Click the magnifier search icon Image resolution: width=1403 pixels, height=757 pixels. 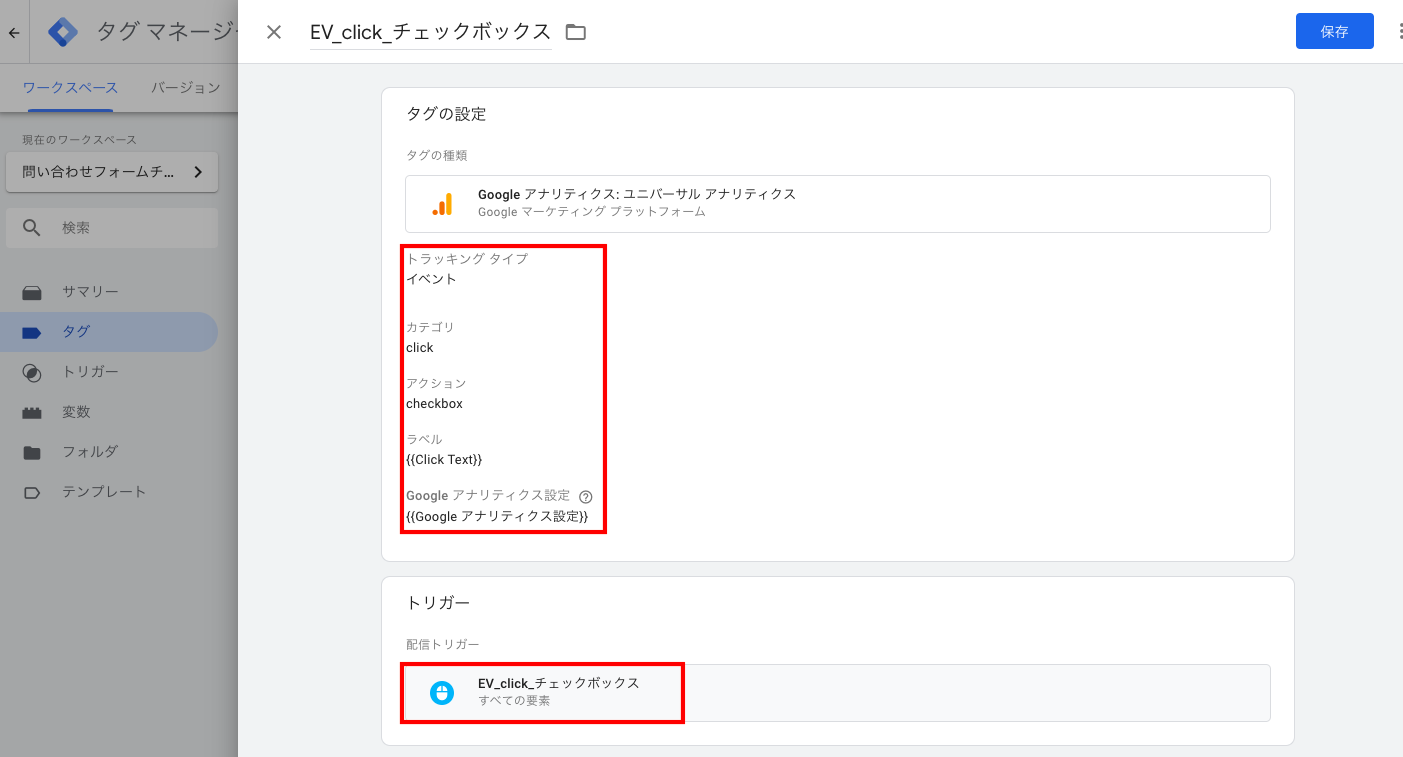[31, 228]
